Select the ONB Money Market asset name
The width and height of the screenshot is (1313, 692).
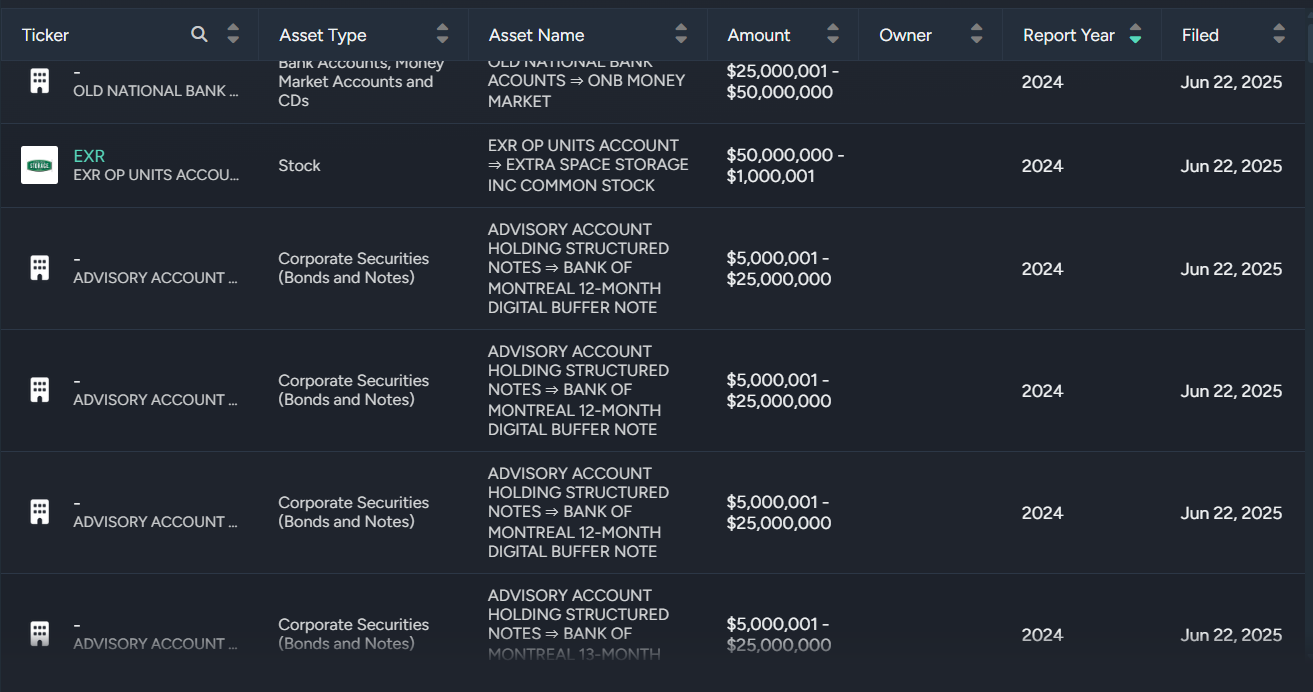pos(587,82)
